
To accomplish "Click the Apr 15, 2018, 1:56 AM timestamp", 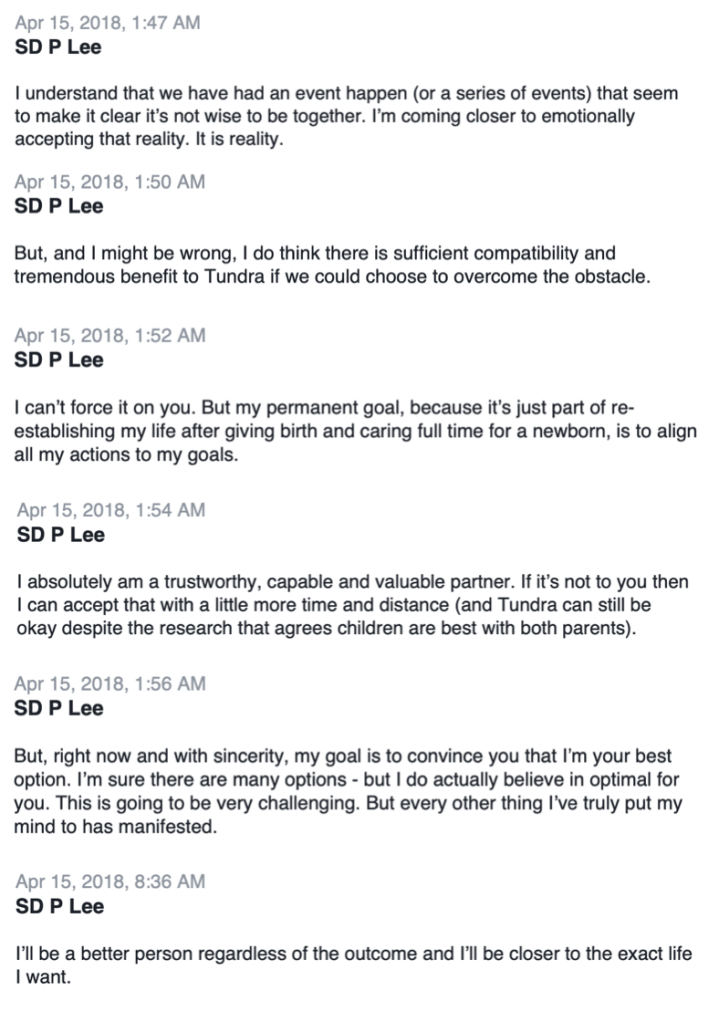I will [x=109, y=684].
